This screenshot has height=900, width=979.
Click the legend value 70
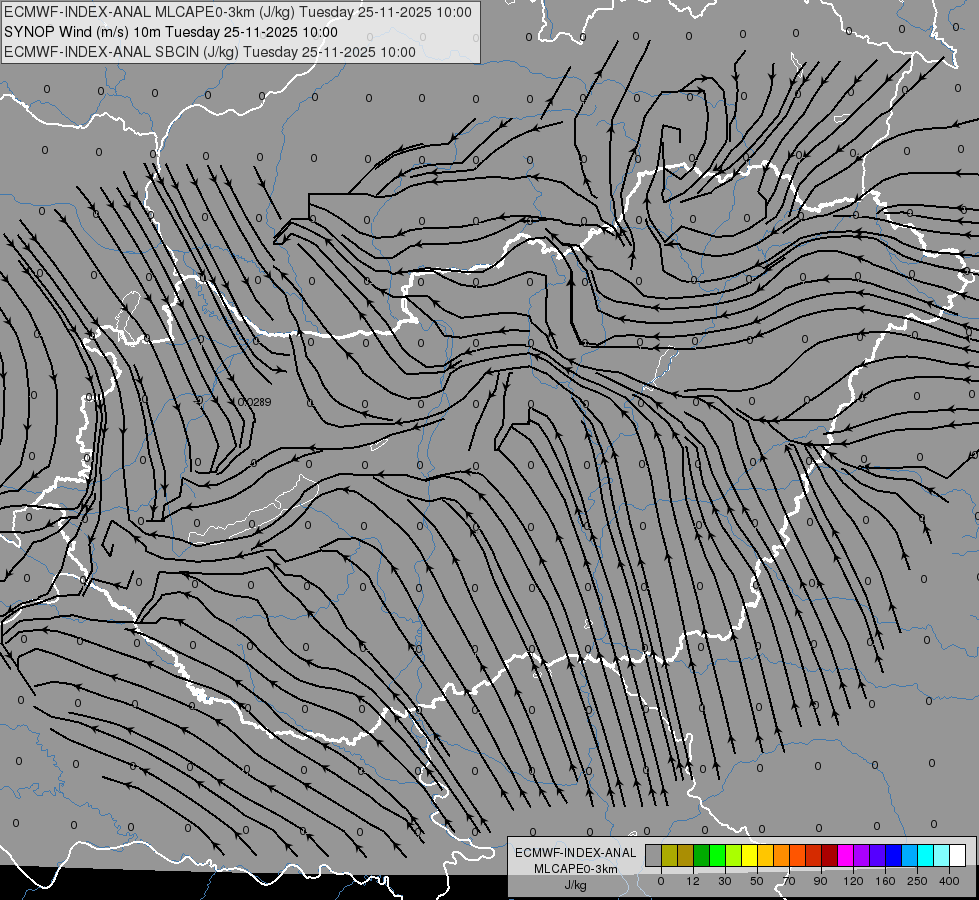[789, 881]
